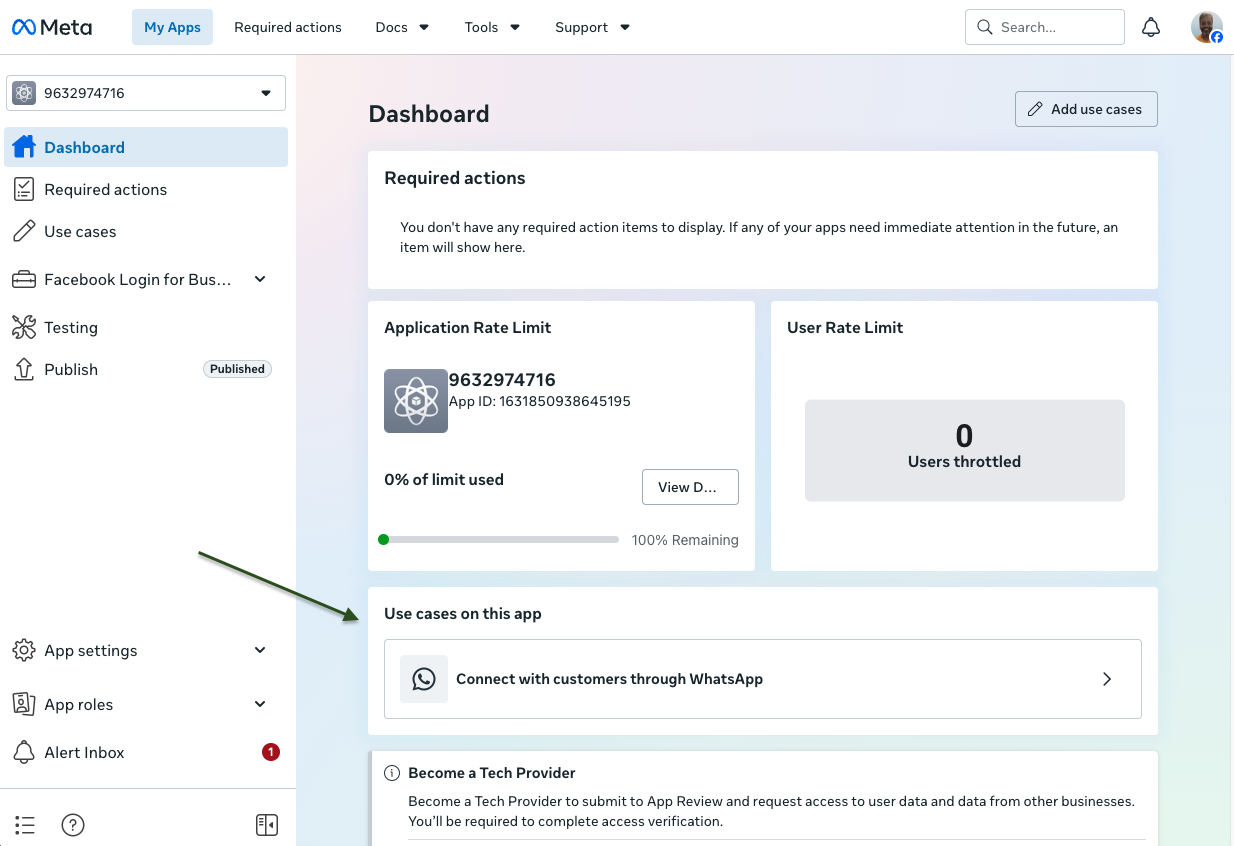Image resolution: width=1234 pixels, height=846 pixels.
Task: Click the Meta logo
Action: click(52, 27)
